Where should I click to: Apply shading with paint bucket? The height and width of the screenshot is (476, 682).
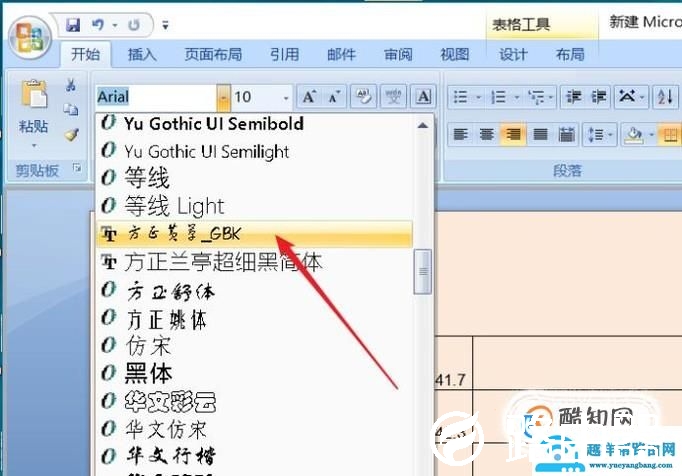633,134
